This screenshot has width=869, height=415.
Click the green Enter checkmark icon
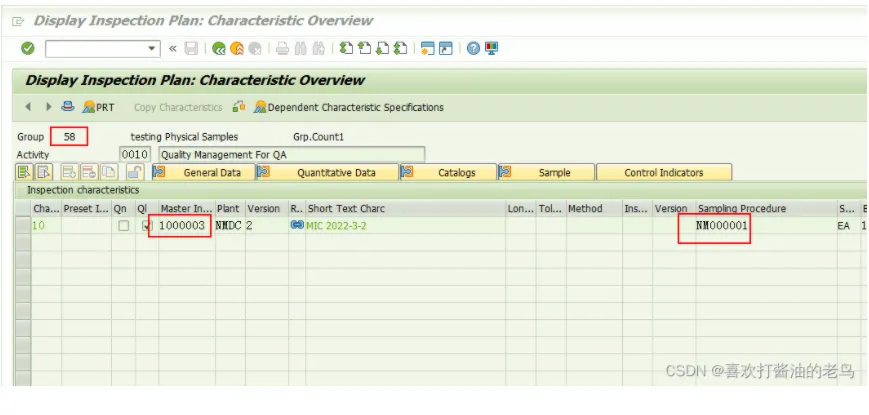[28, 49]
